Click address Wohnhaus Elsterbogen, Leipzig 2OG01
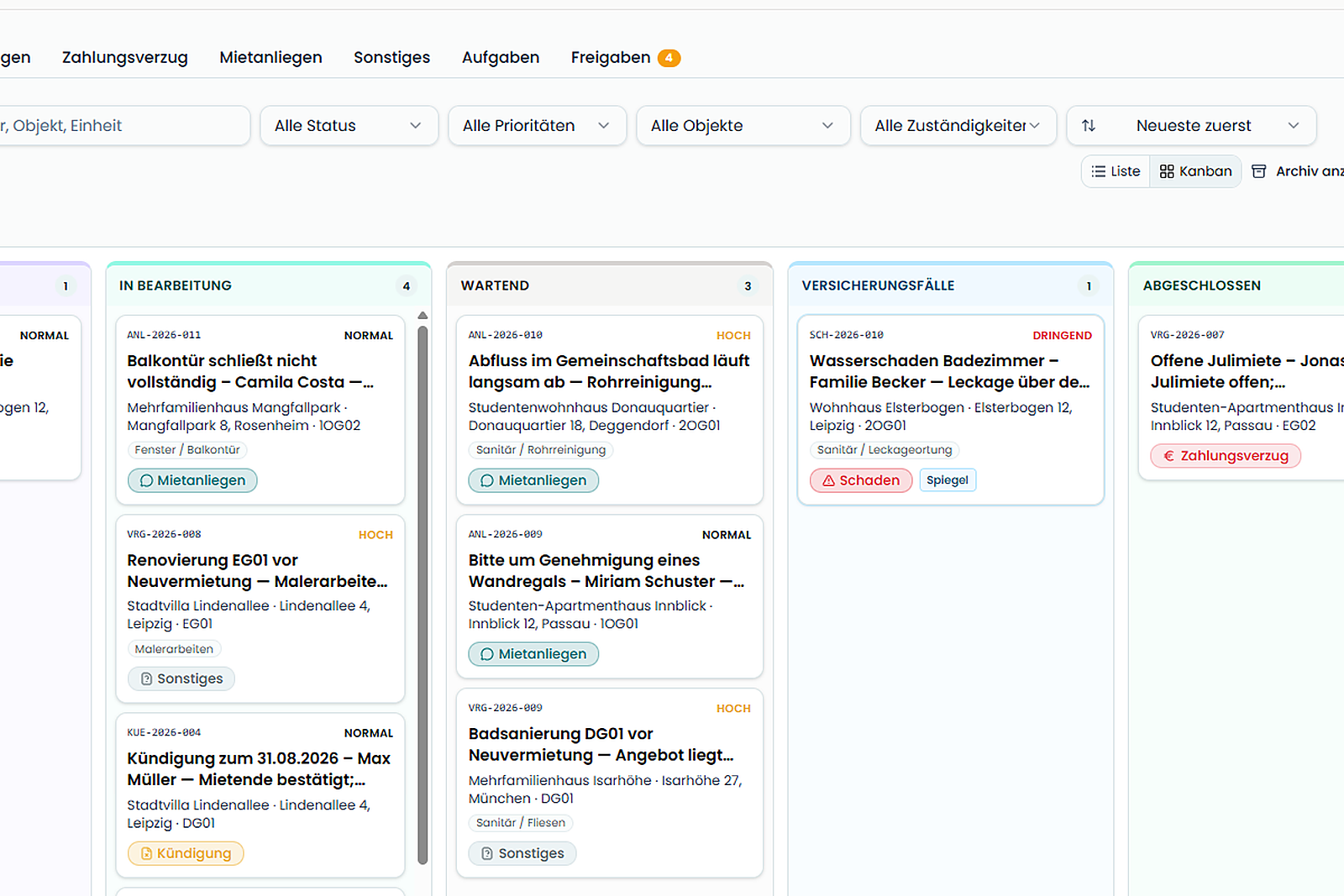Screen dimensions: 1344x896 click(941, 417)
